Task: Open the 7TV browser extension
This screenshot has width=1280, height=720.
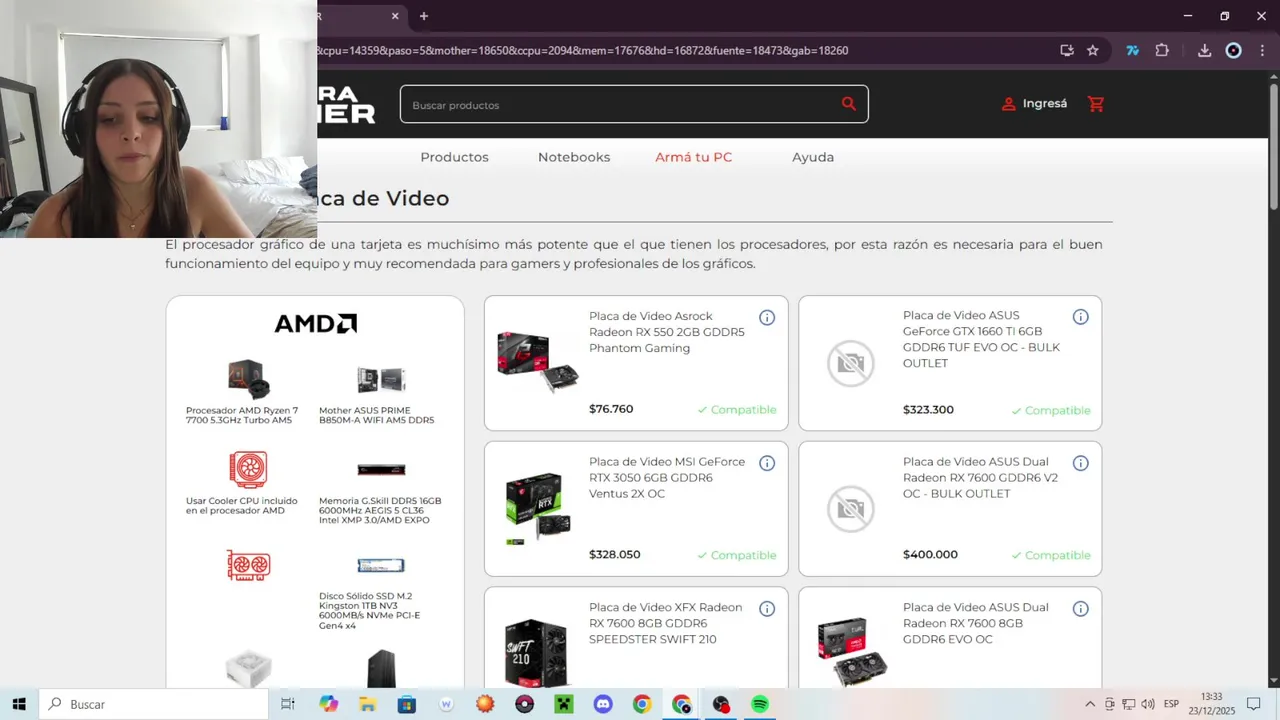Action: tap(1132, 50)
